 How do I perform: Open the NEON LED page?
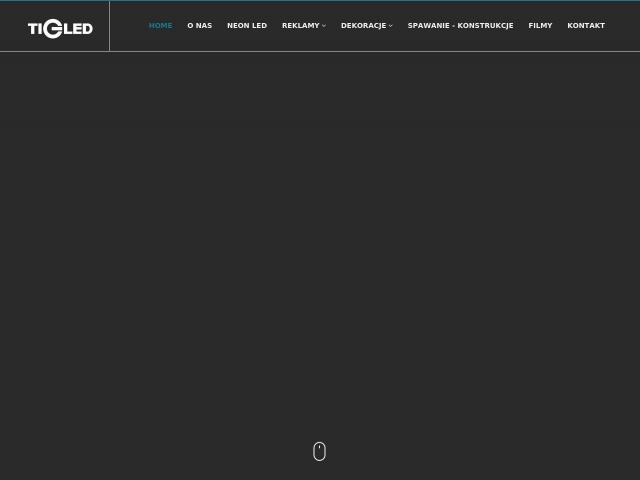[x=247, y=25]
